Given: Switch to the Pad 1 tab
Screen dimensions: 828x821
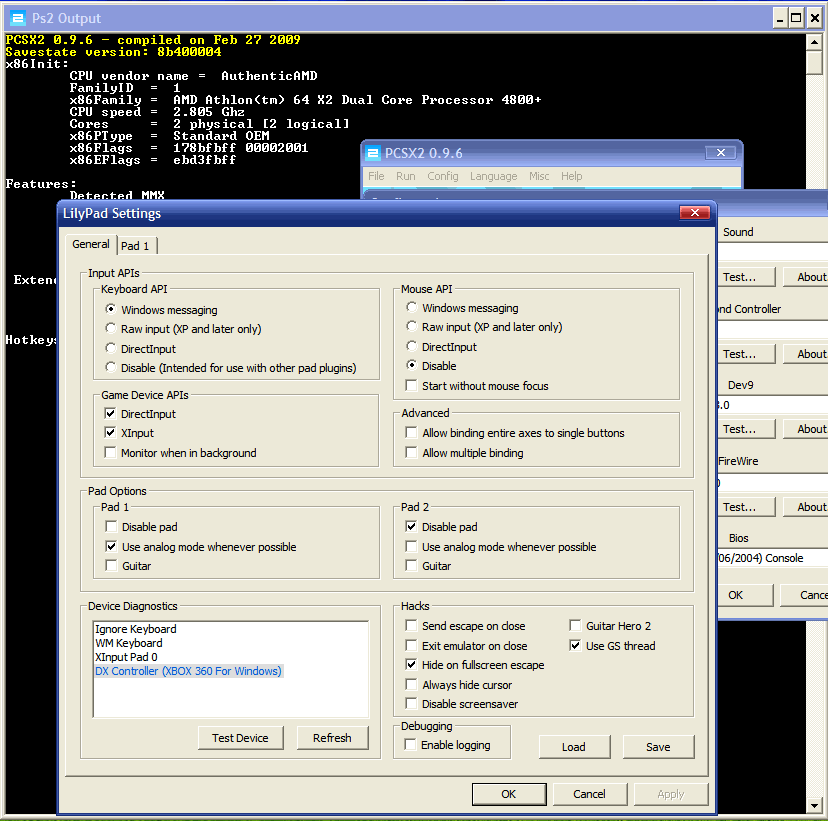Looking at the screenshot, I should (135, 246).
